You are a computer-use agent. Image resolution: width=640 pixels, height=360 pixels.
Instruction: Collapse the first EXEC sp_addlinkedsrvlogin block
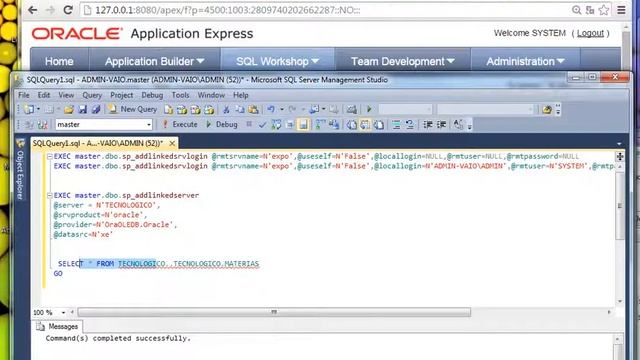click(x=49, y=156)
